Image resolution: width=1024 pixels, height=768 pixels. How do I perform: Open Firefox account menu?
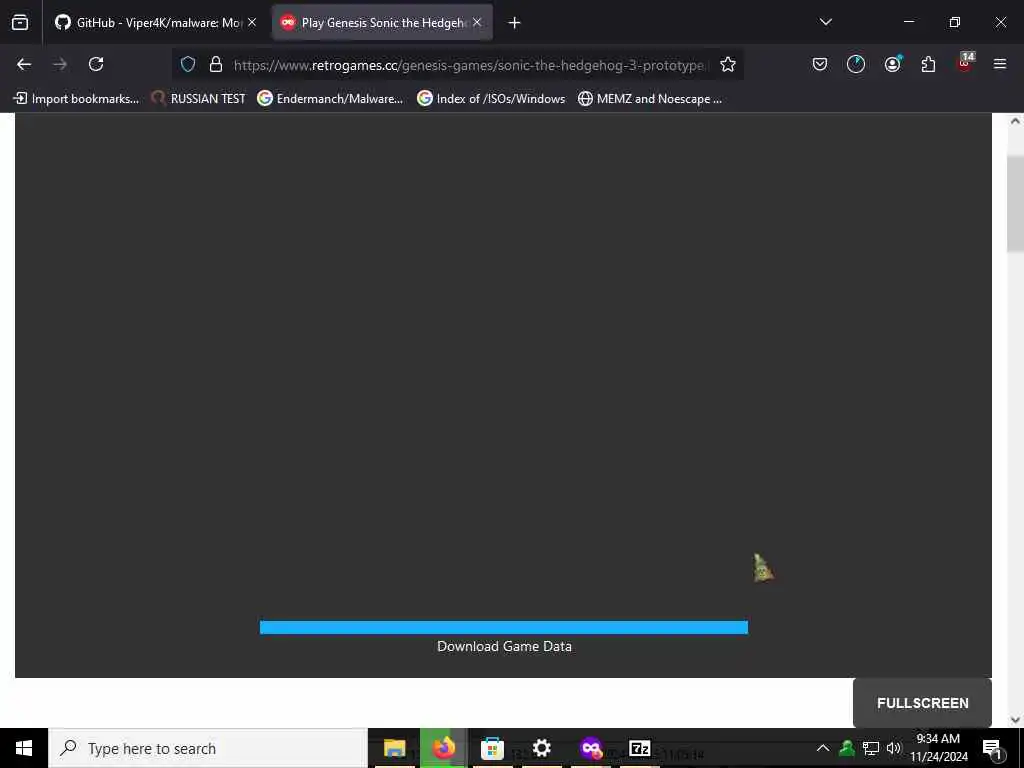(892, 64)
